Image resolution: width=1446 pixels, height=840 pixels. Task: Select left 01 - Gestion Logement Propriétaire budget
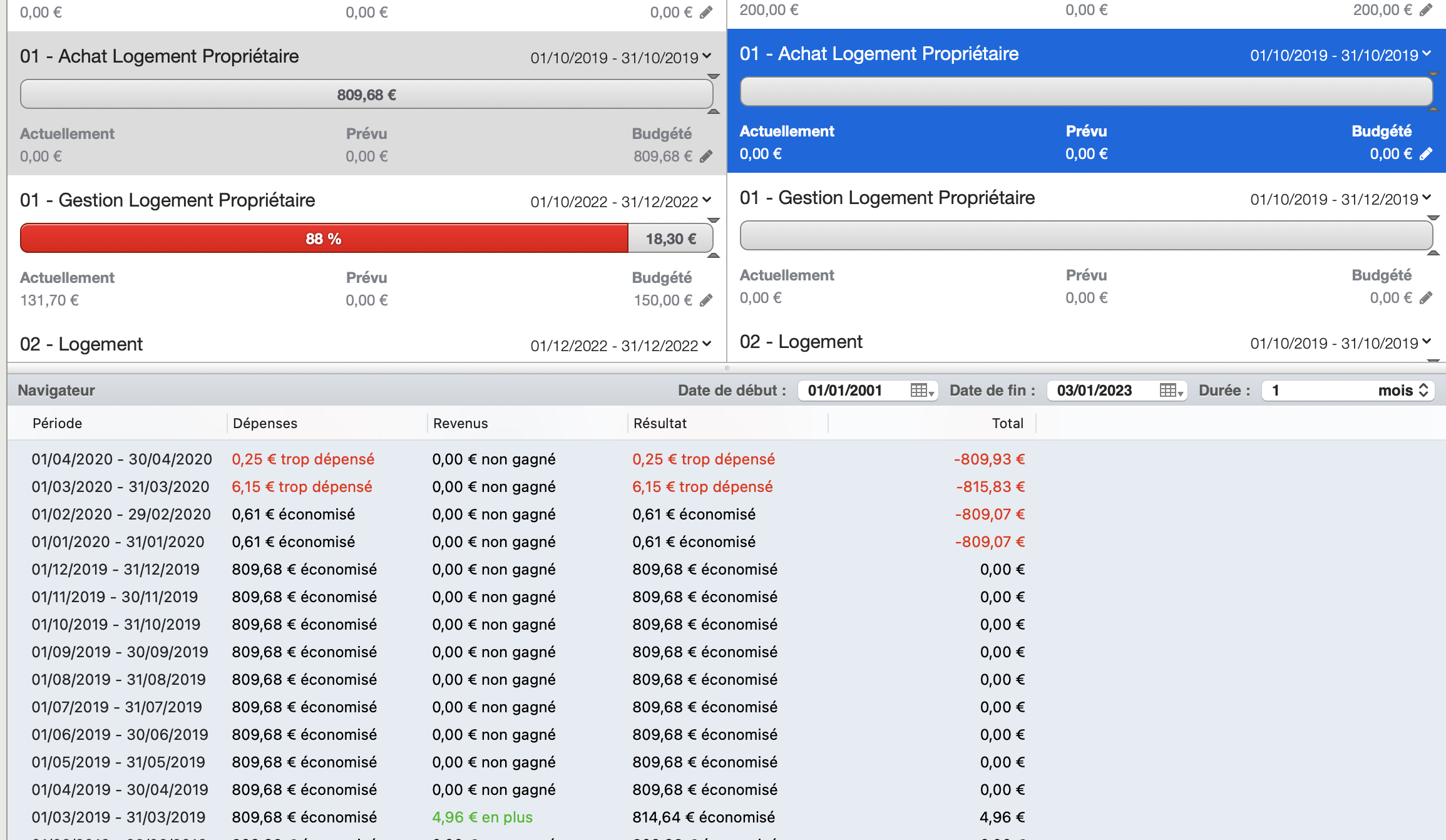point(168,200)
